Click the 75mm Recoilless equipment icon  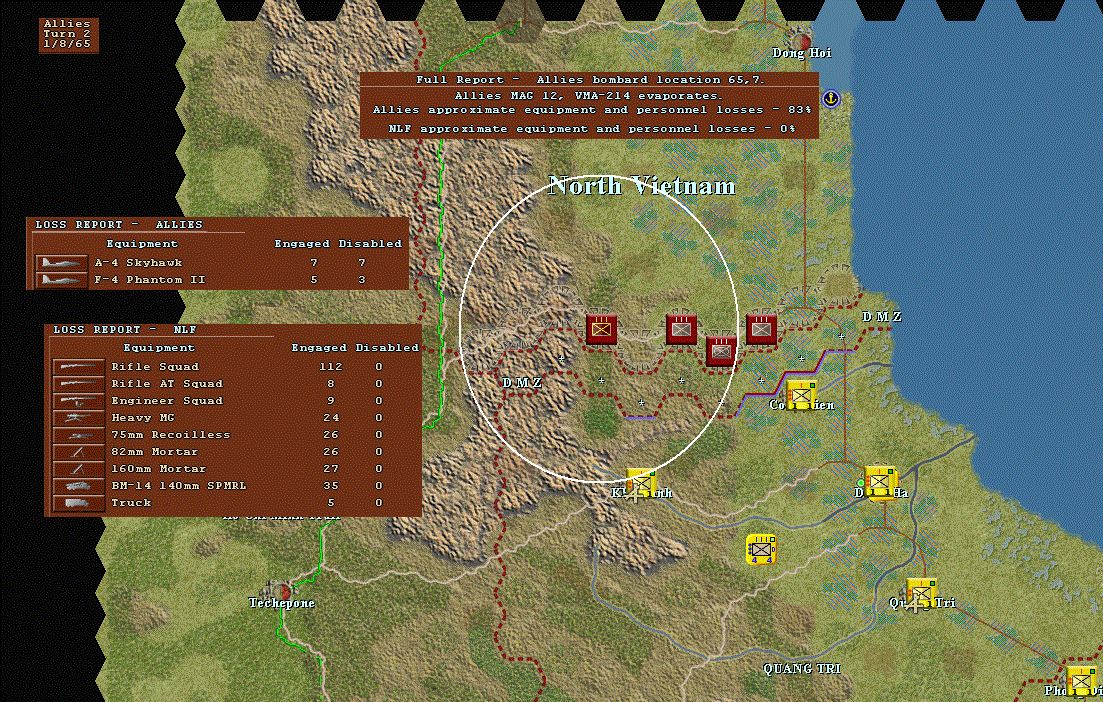(78, 435)
